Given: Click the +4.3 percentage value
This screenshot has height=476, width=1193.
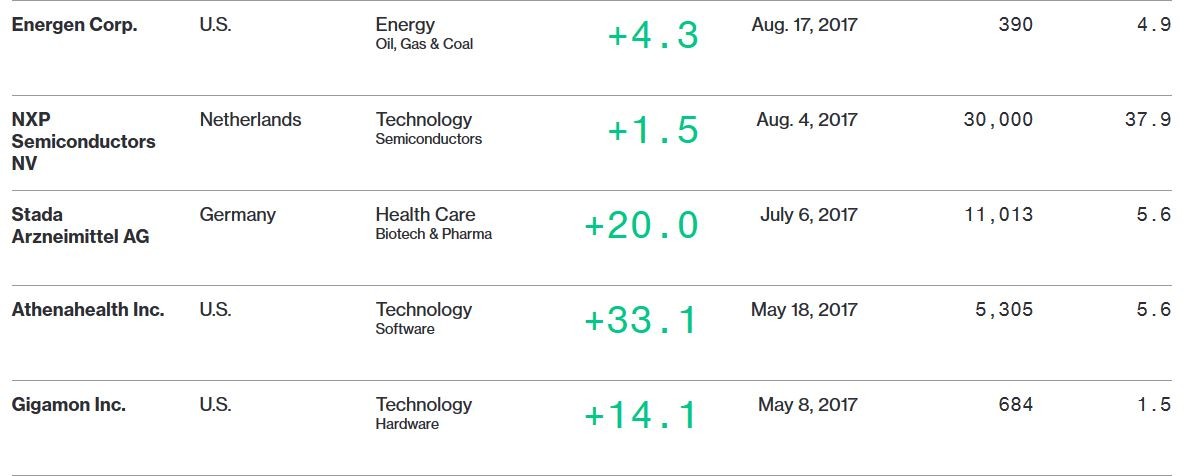Looking at the screenshot, I should [653, 36].
